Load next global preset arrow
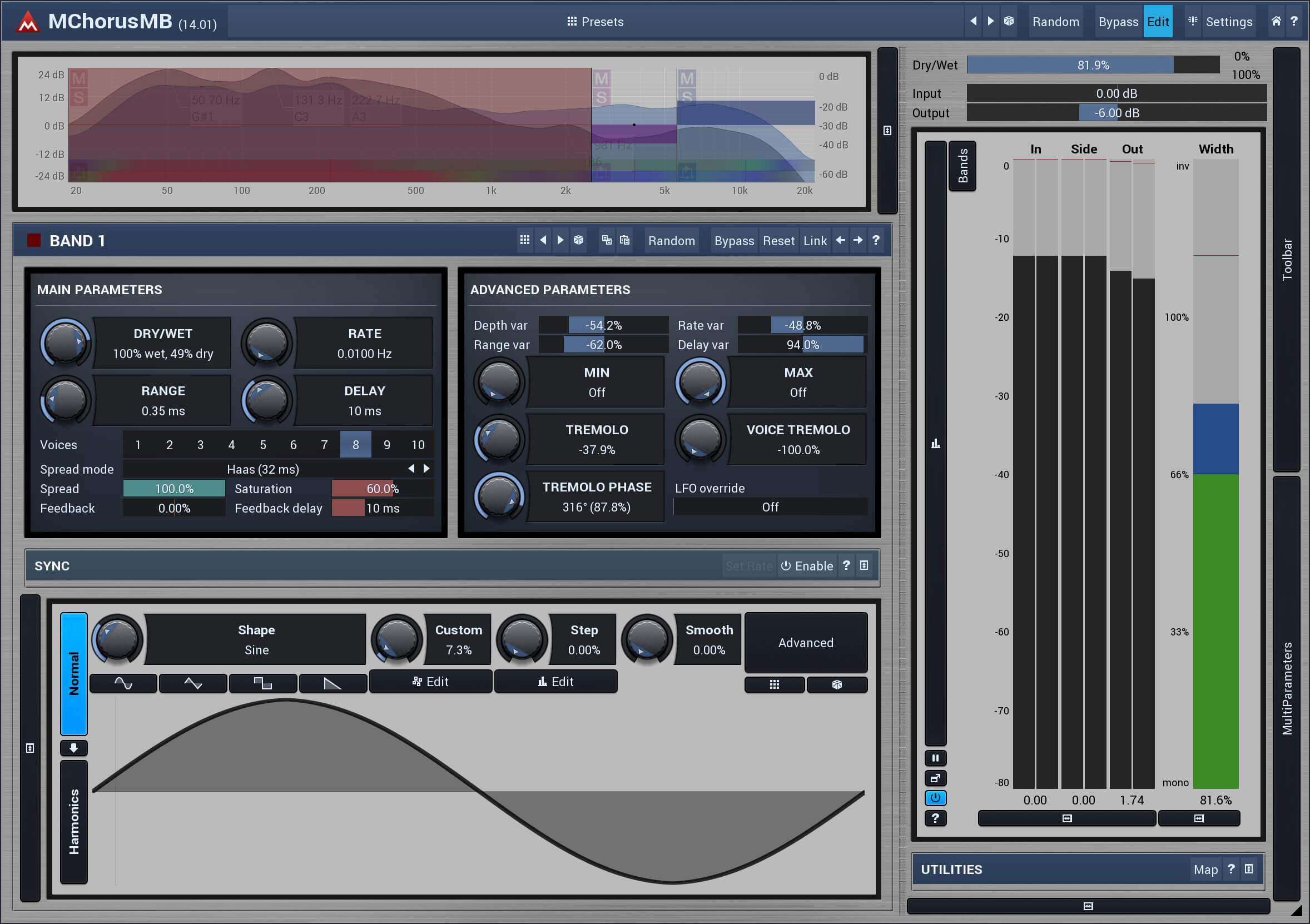Viewport: 1310px width, 924px height. coord(990,21)
